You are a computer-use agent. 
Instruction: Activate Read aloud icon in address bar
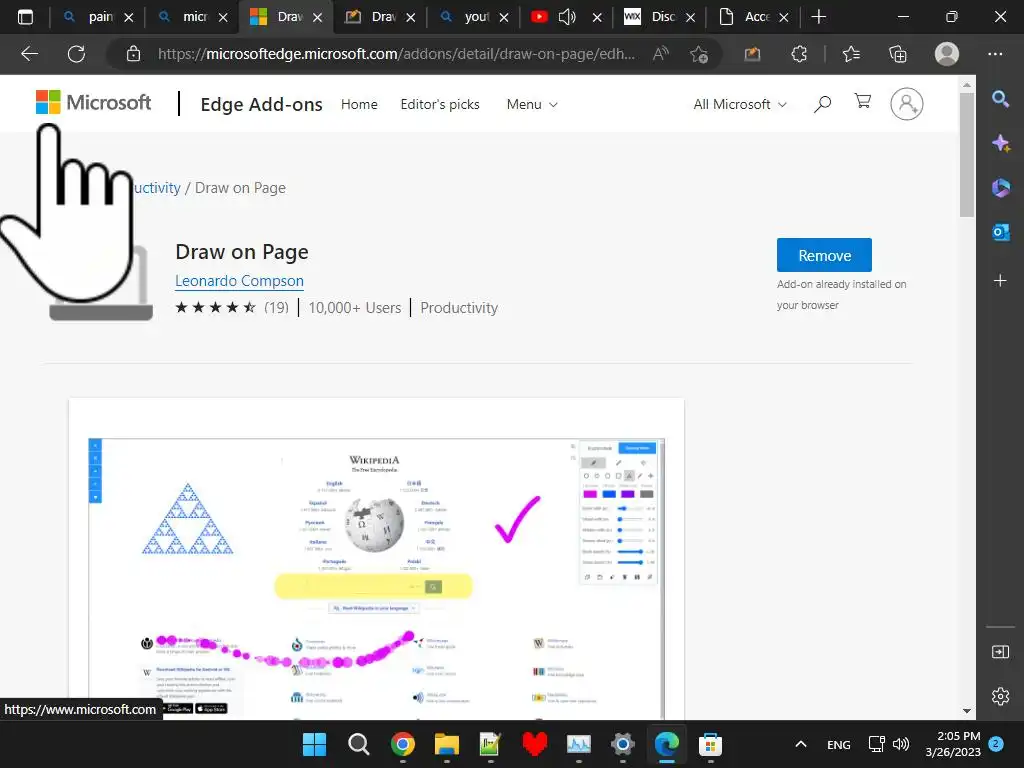pyautogui.click(x=661, y=54)
